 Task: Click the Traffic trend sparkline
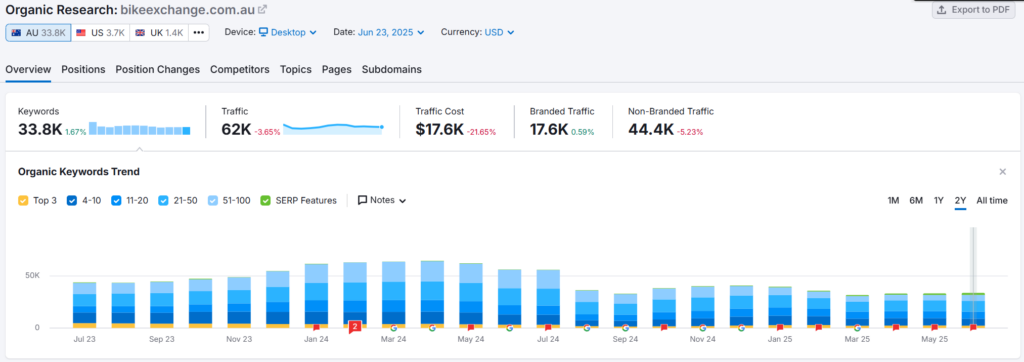coord(333,128)
